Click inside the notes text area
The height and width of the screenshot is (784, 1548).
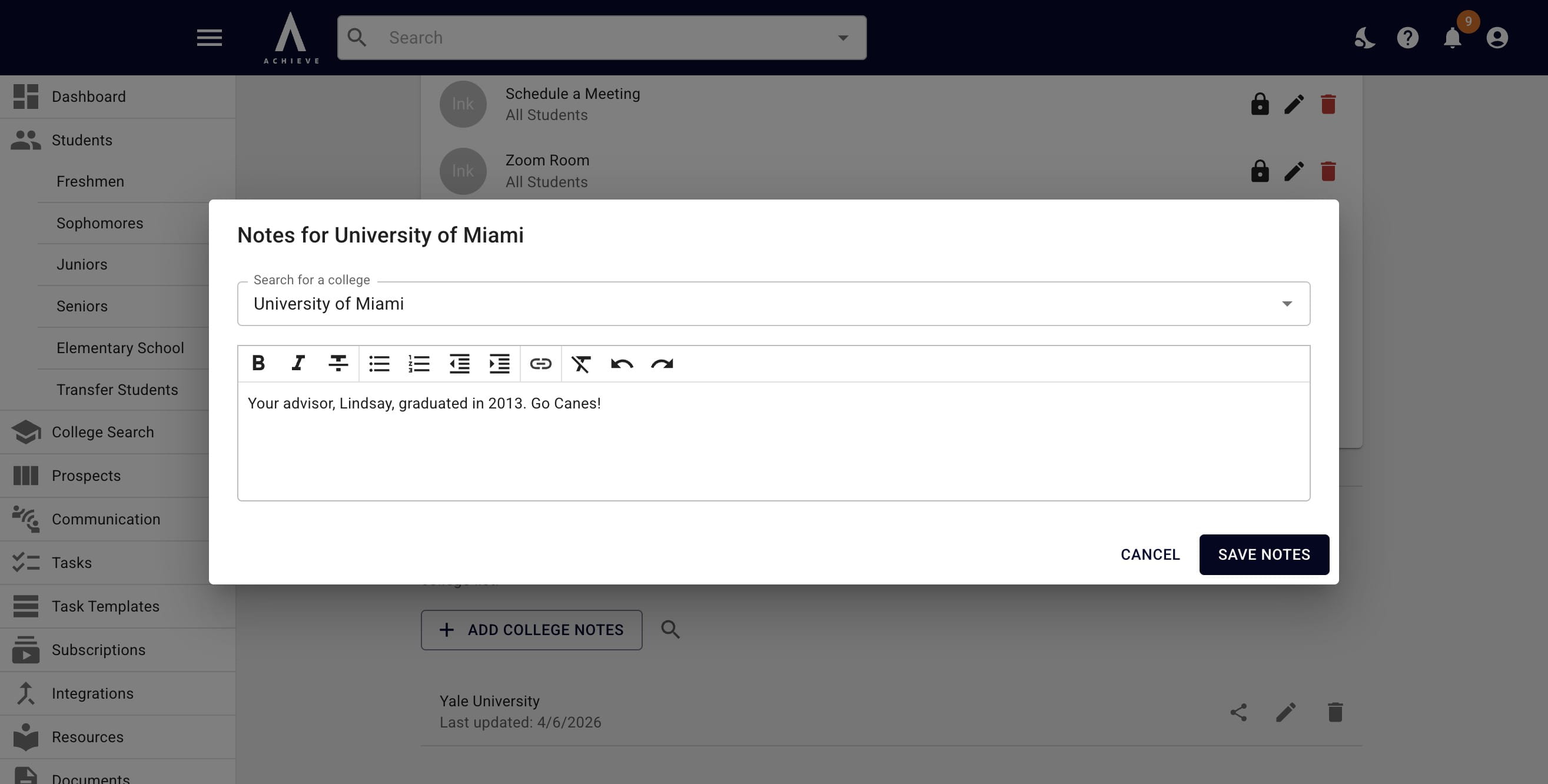coord(773,441)
